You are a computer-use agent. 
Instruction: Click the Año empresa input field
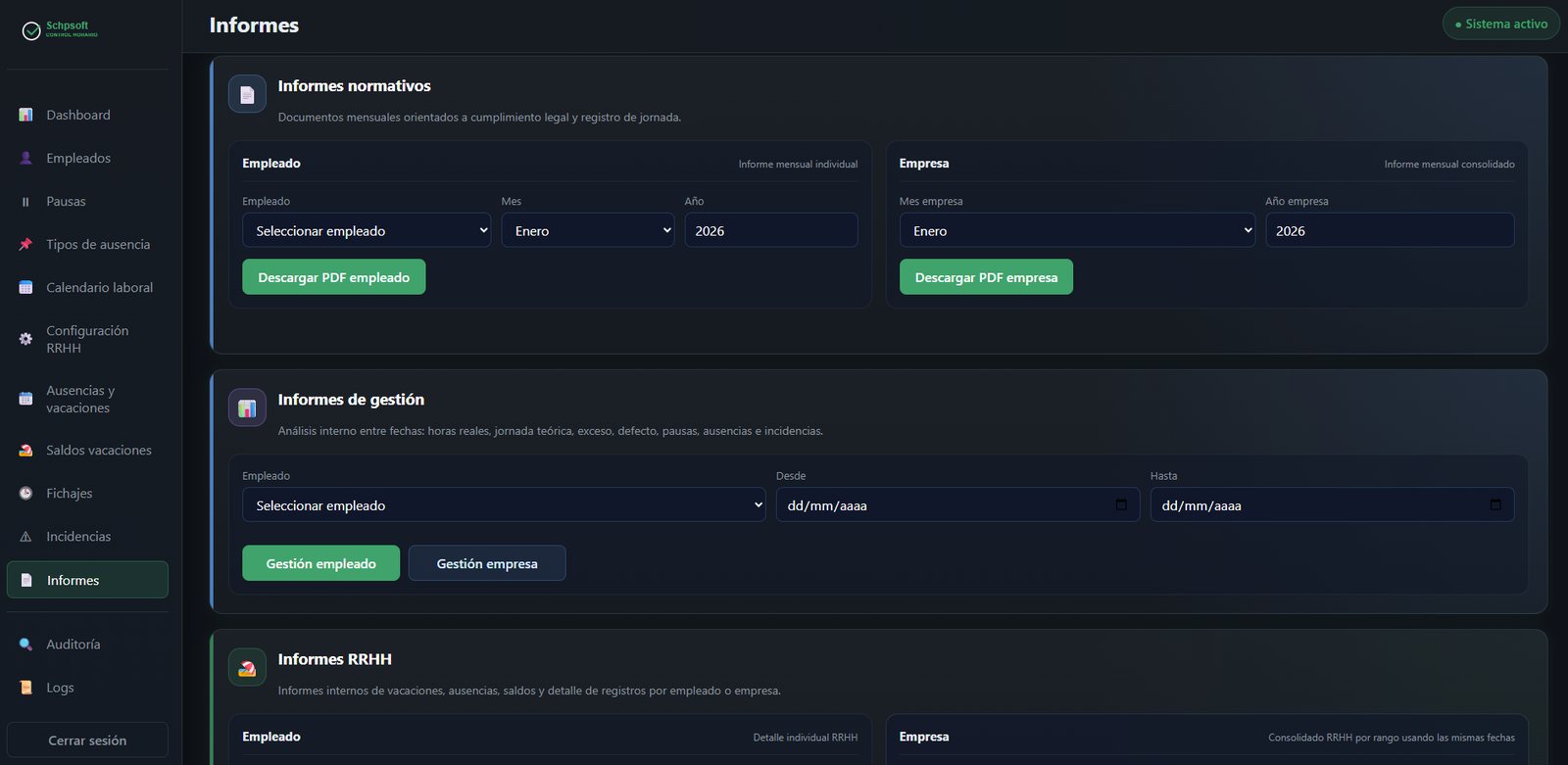coord(1390,230)
